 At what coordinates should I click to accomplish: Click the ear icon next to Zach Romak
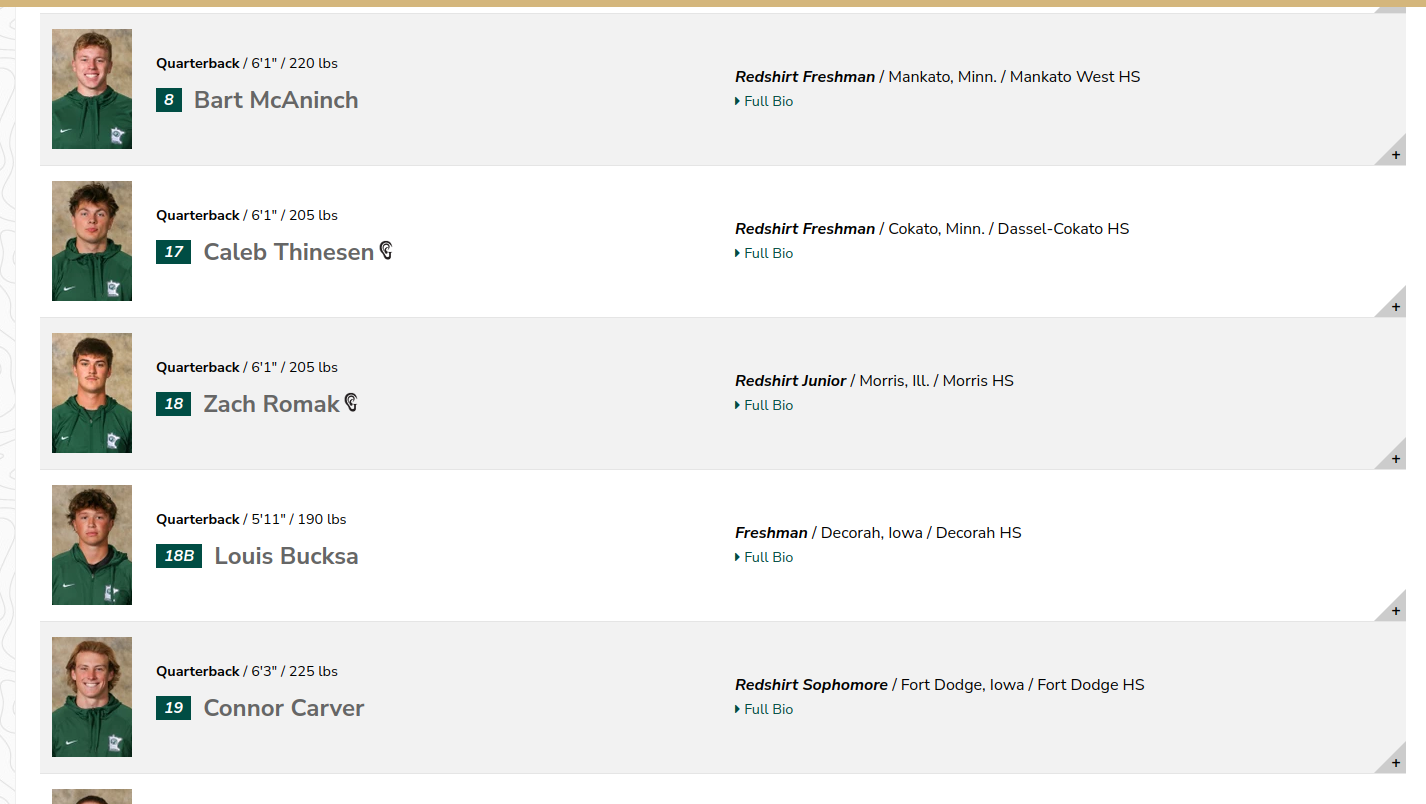[x=351, y=402]
